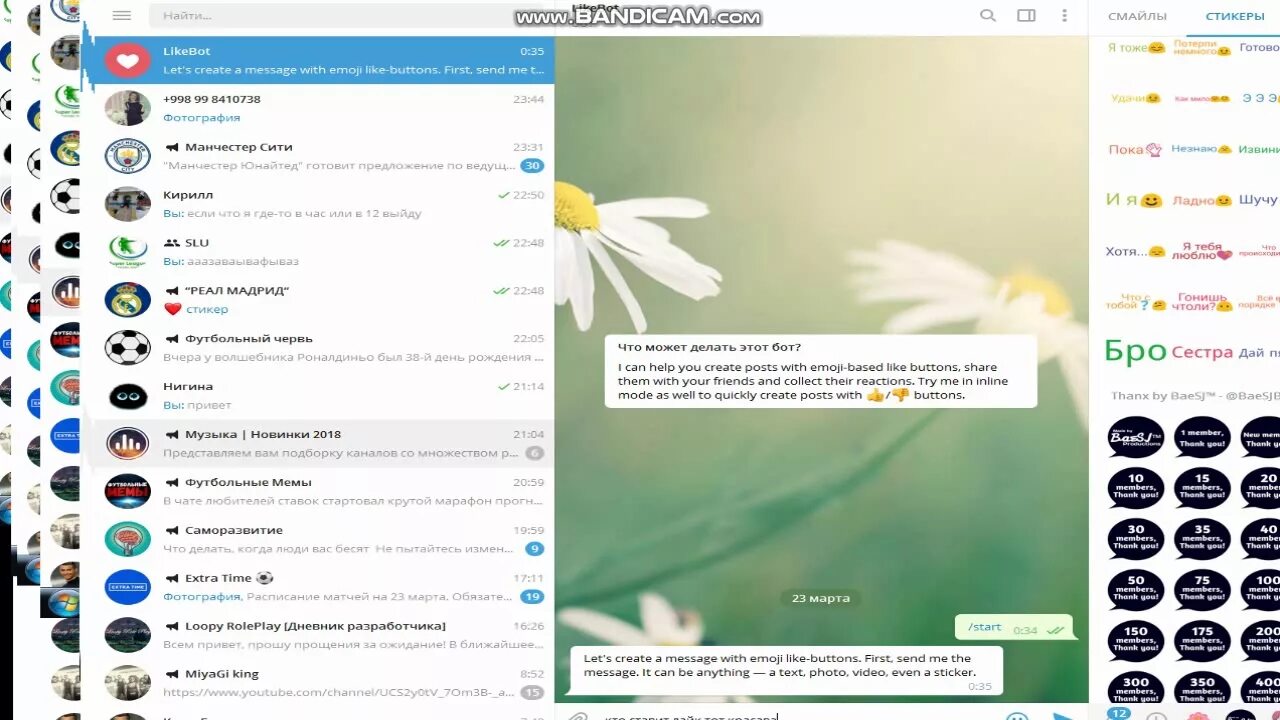Send the 'Как мило' sticker
1280x720 pixels.
pos(1202,99)
